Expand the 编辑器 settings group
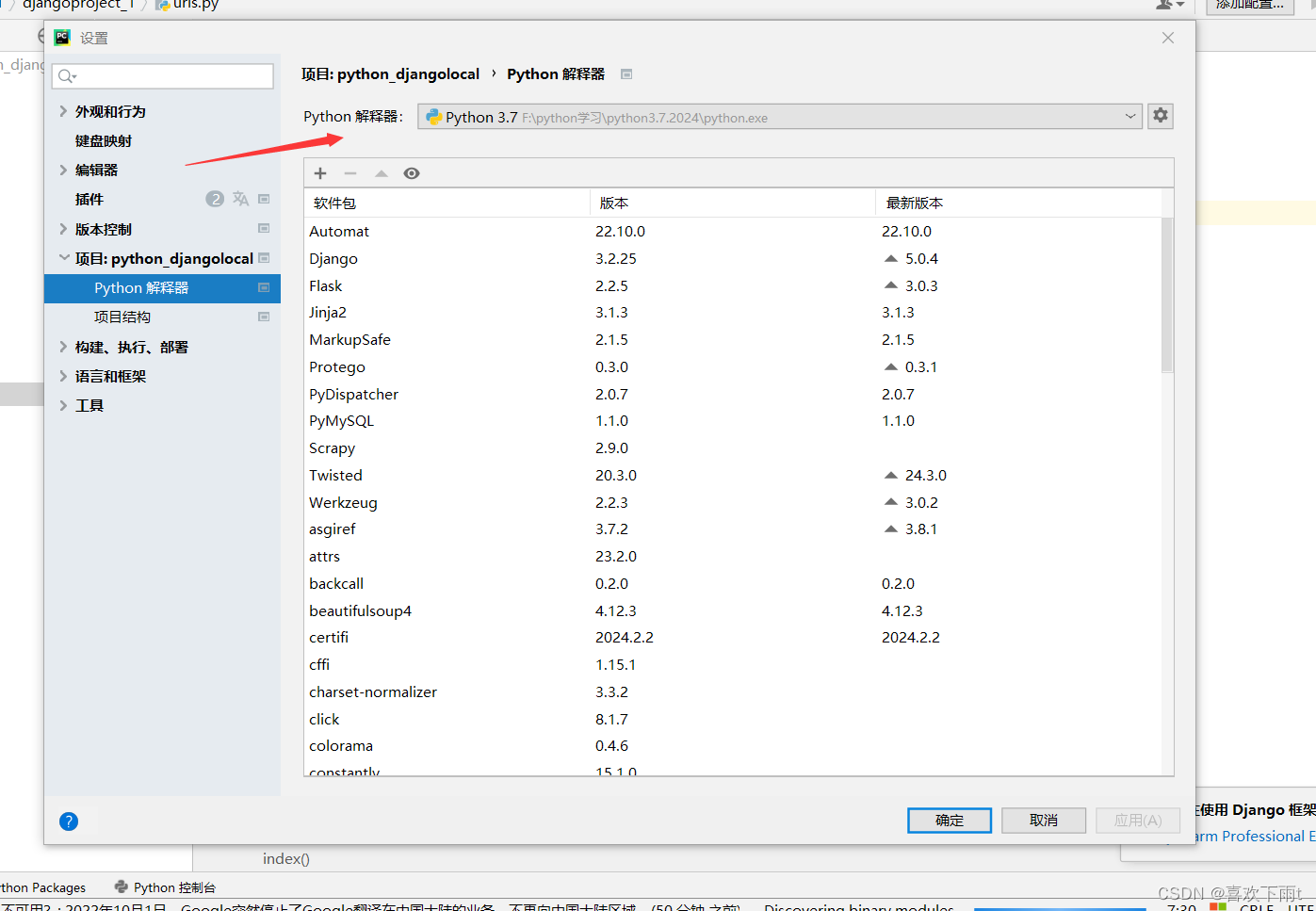This screenshot has width=1316, height=911. (63, 170)
